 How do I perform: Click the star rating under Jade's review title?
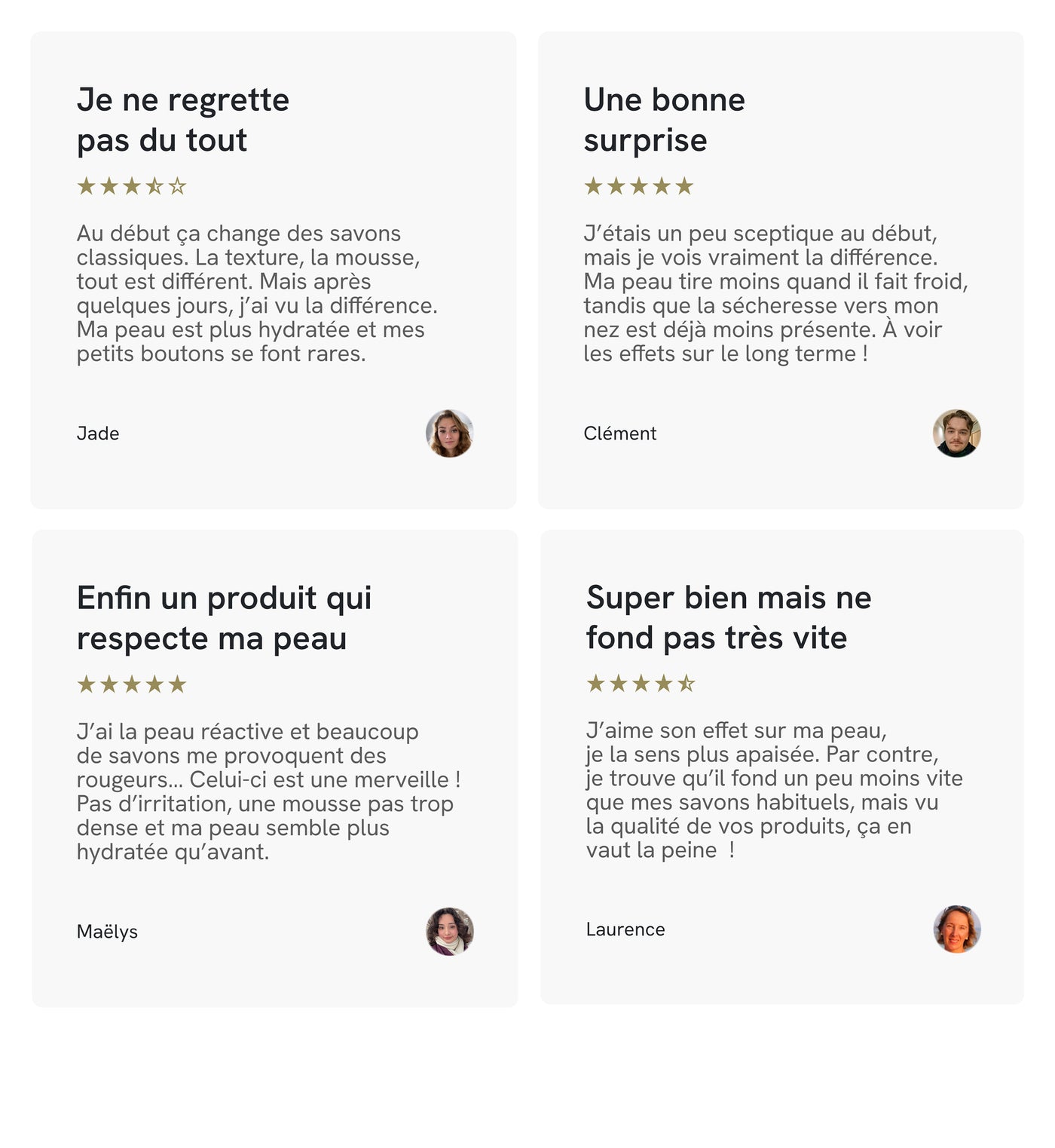click(x=132, y=186)
